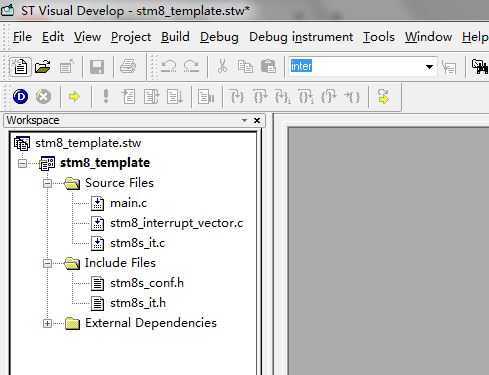Collapse the stm8_template project node
Image resolution: width=489 pixels, height=375 pixels.
click(x=22, y=163)
